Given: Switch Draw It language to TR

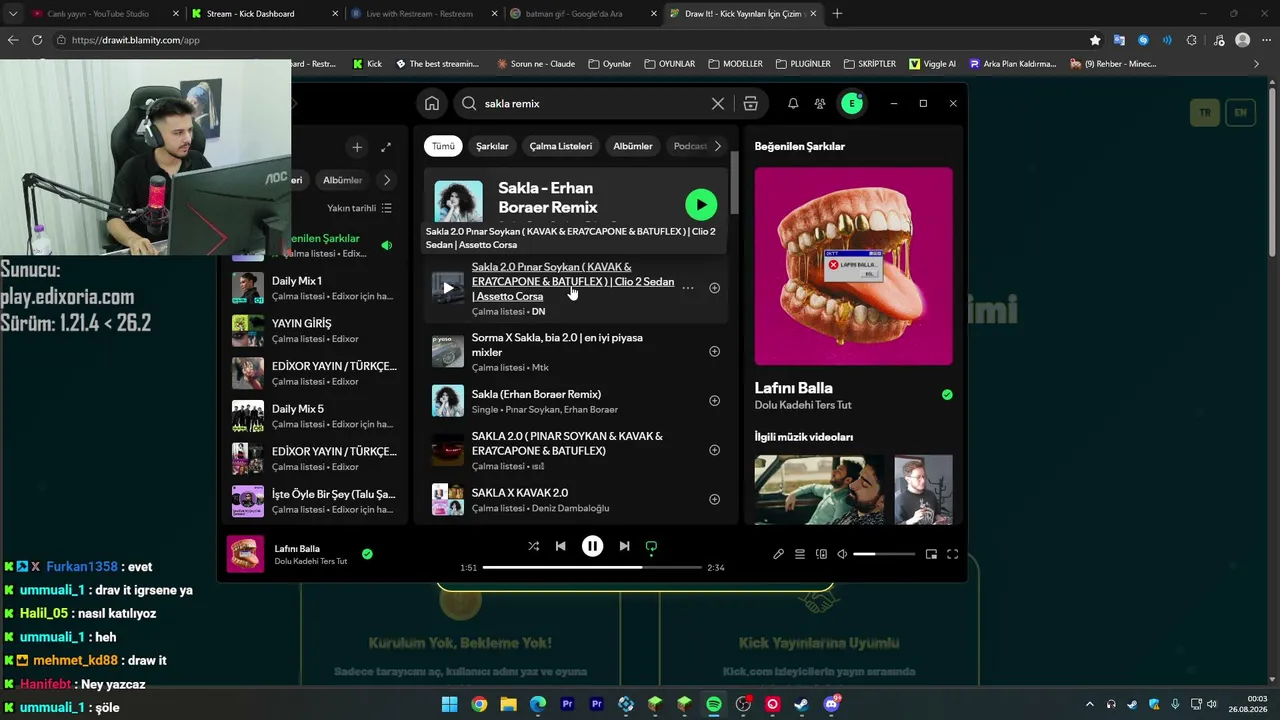Looking at the screenshot, I should [x=1205, y=113].
